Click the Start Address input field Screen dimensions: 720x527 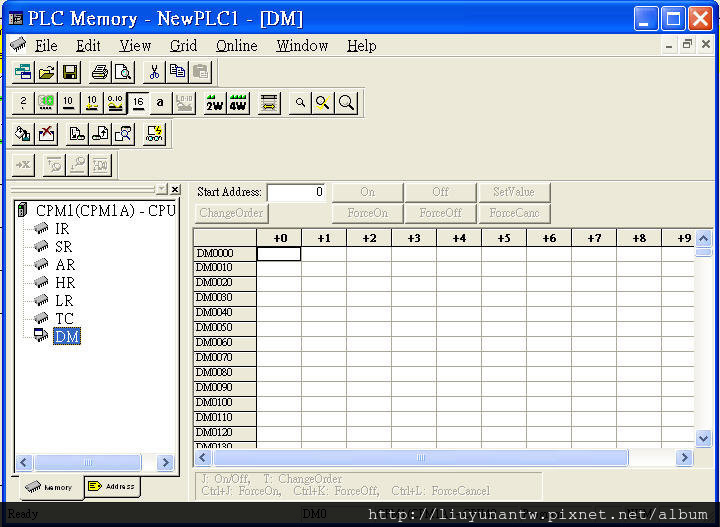297,192
